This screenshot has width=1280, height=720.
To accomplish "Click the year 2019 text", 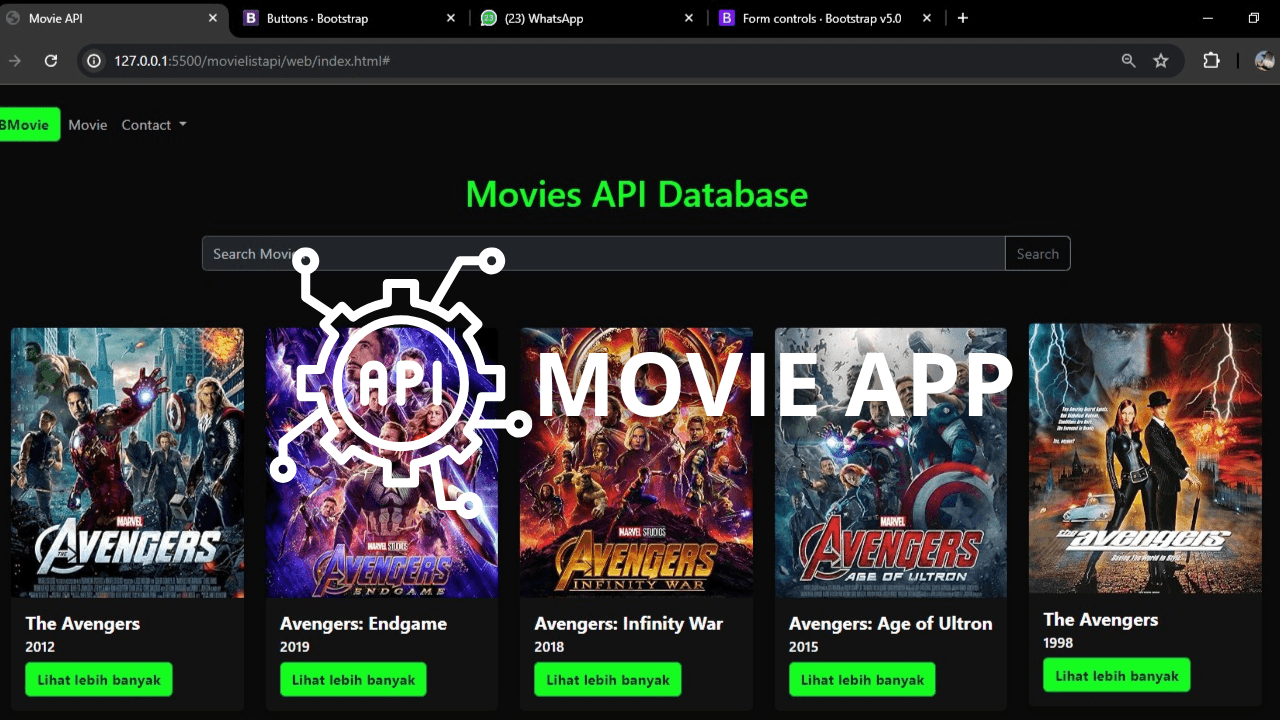I will [295, 647].
